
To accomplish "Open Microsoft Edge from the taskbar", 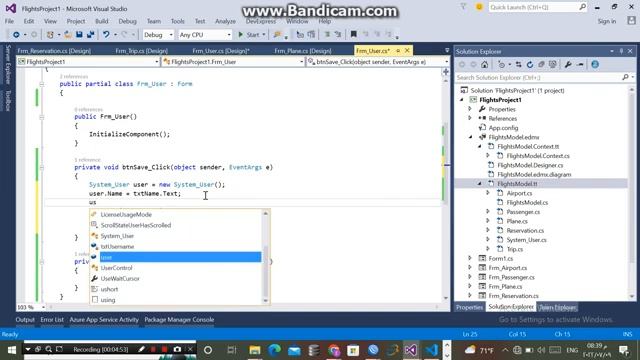I will point(274,350).
